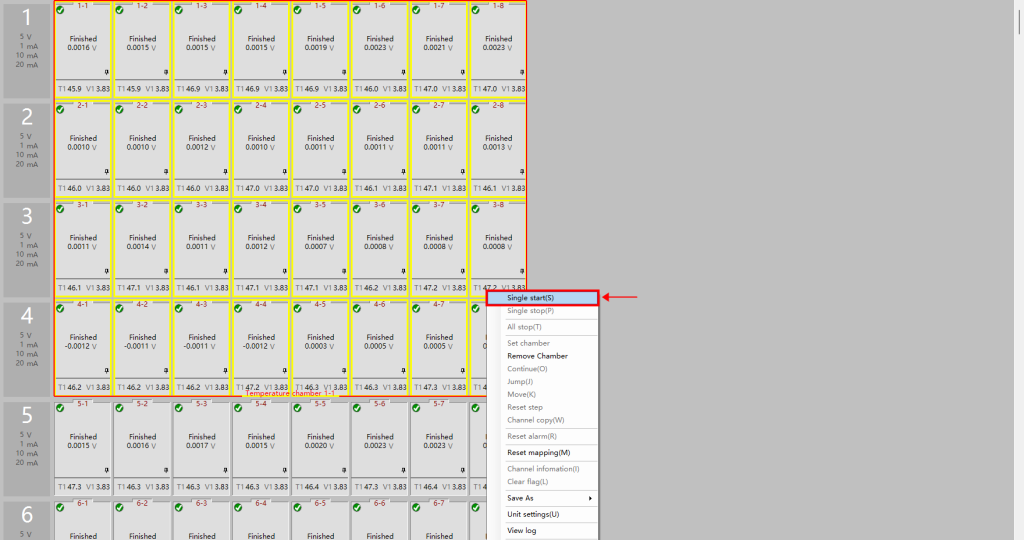Click the pin icon in channel 3-6
1024x540 pixels.
pos(403,271)
